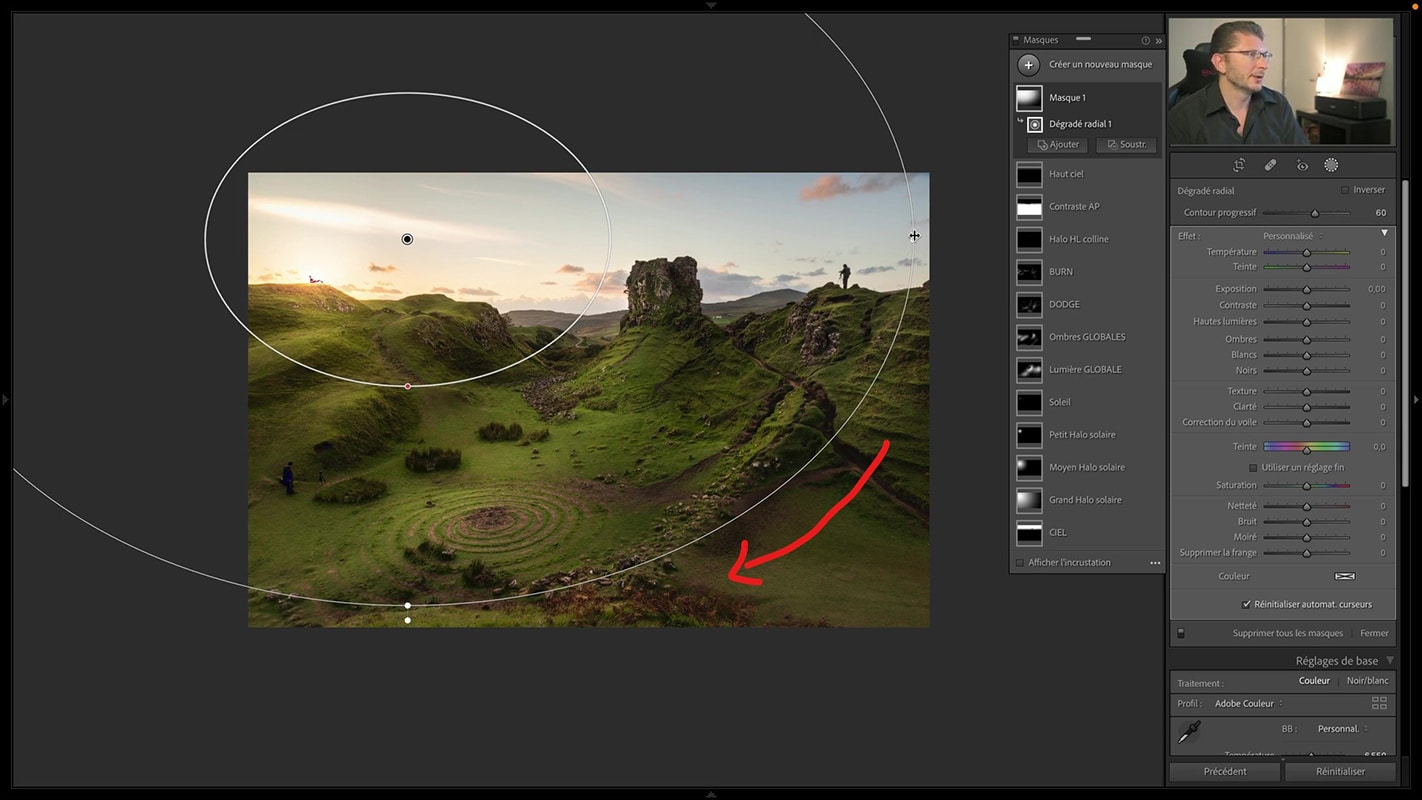Uncheck Réinitialiser automat. curseurs
The width and height of the screenshot is (1422, 800).
click(x=1246, y=604)
